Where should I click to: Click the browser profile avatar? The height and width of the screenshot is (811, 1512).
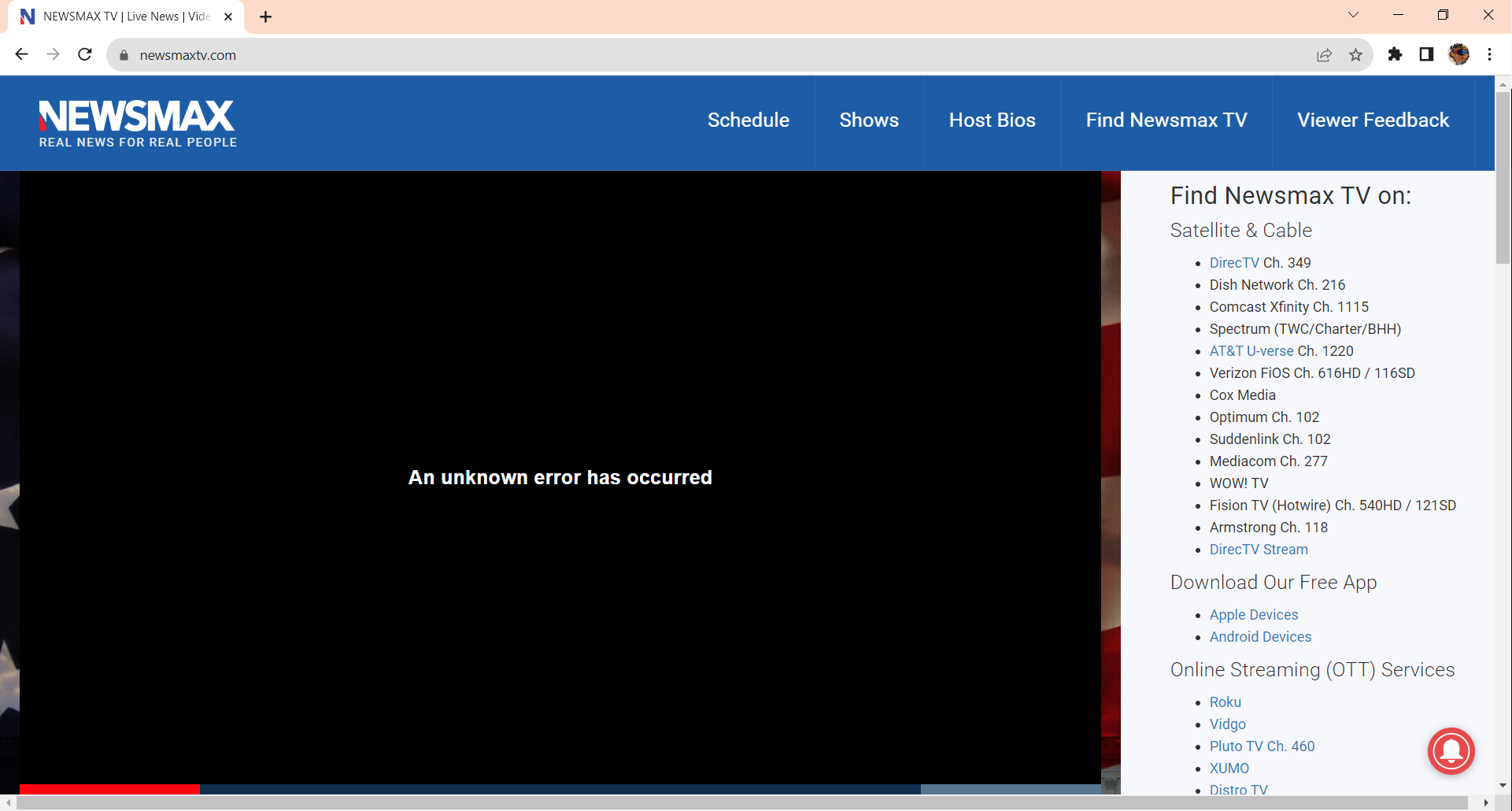coord(1458,54)
